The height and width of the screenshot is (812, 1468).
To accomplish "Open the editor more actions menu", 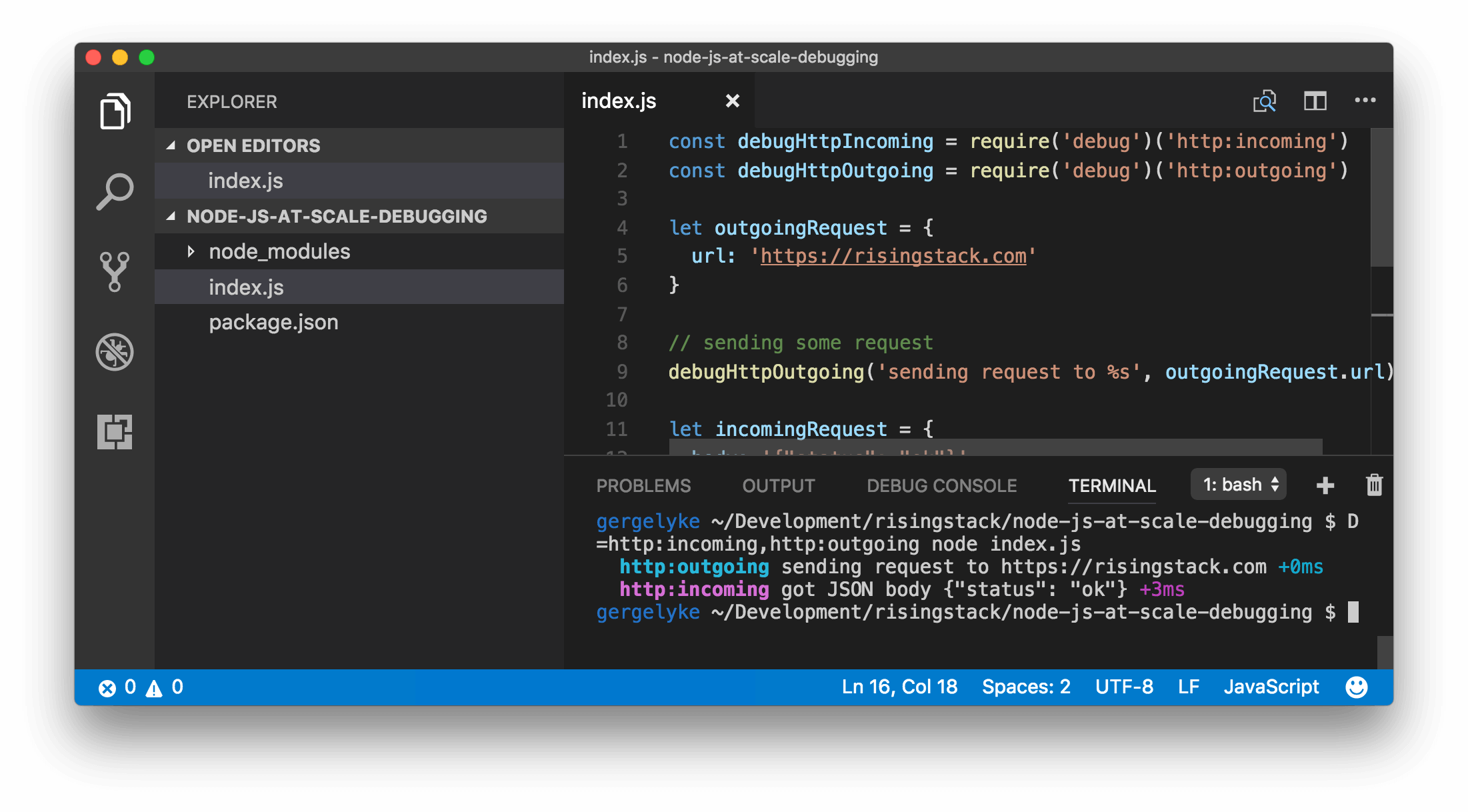I will coord(1365,101).
